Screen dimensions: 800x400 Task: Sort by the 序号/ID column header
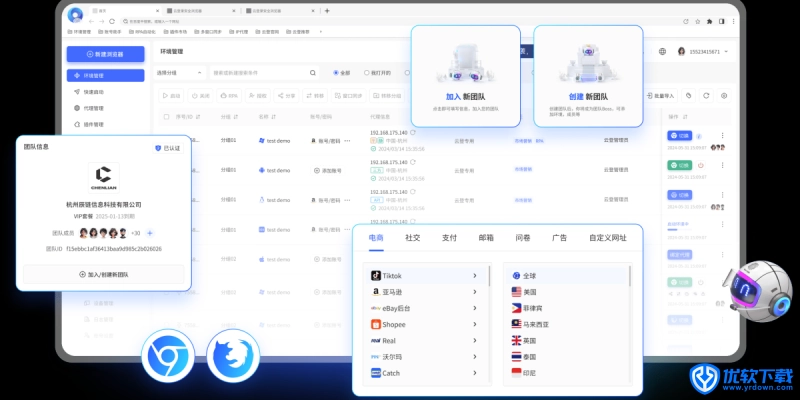point(188,117)
